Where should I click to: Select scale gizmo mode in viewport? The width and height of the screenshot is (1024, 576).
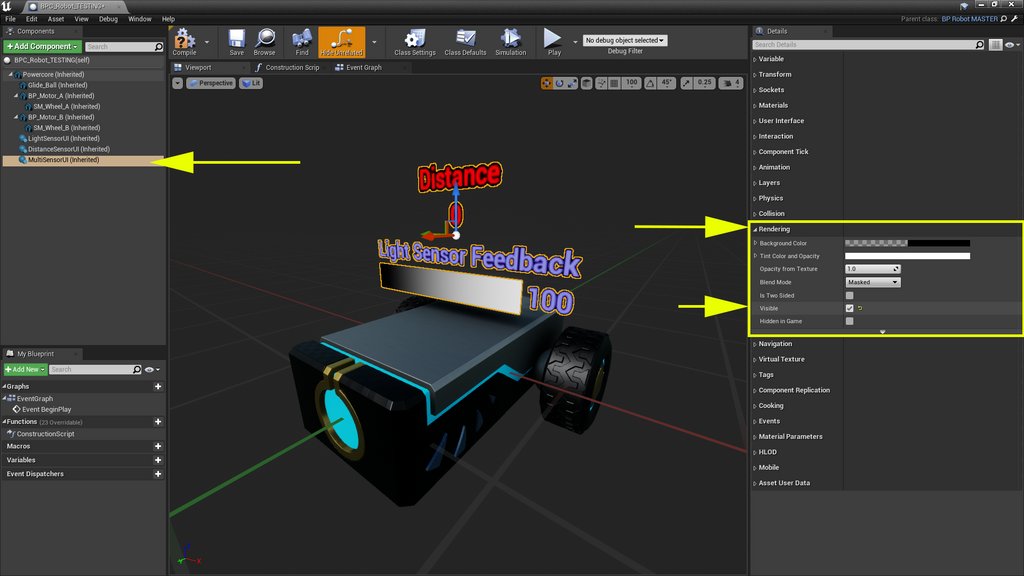(572, 83)
